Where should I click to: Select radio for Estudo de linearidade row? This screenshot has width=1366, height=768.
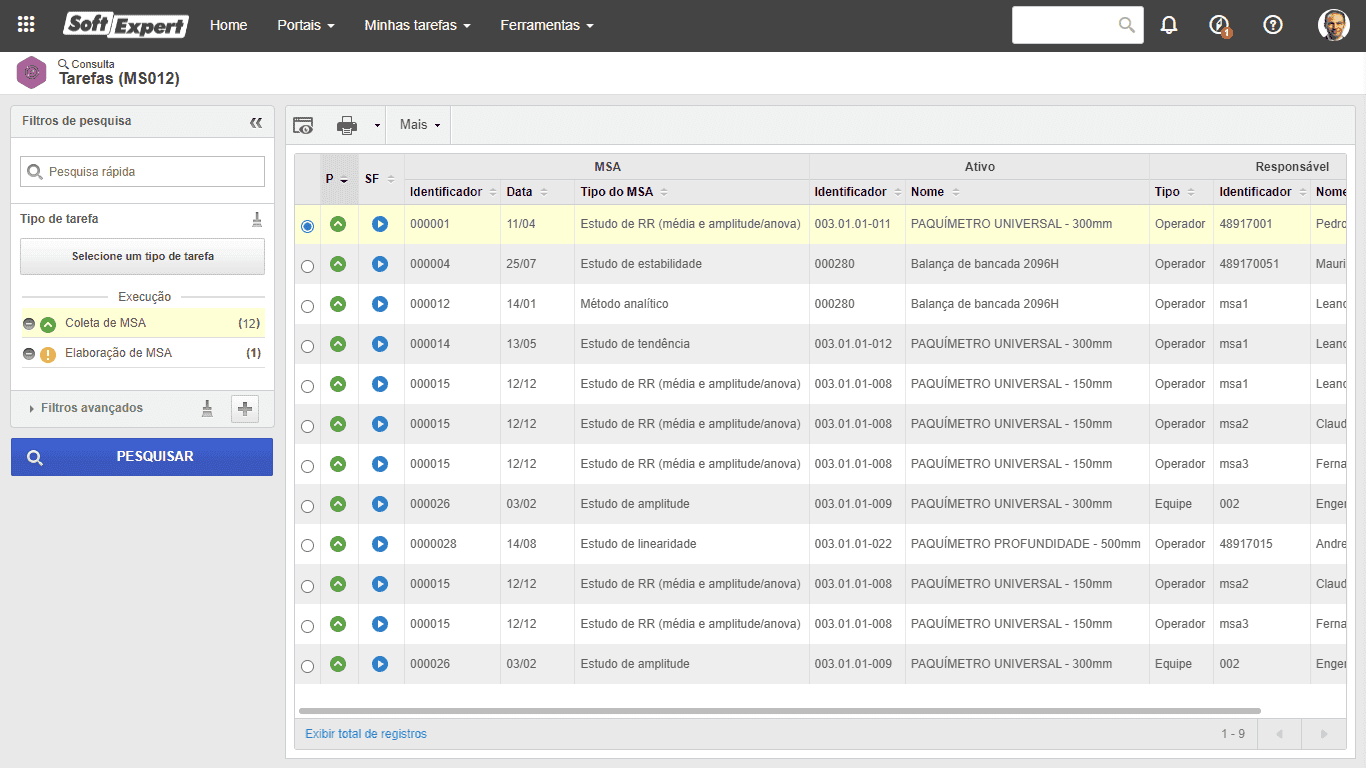click(x=307, y=547)
